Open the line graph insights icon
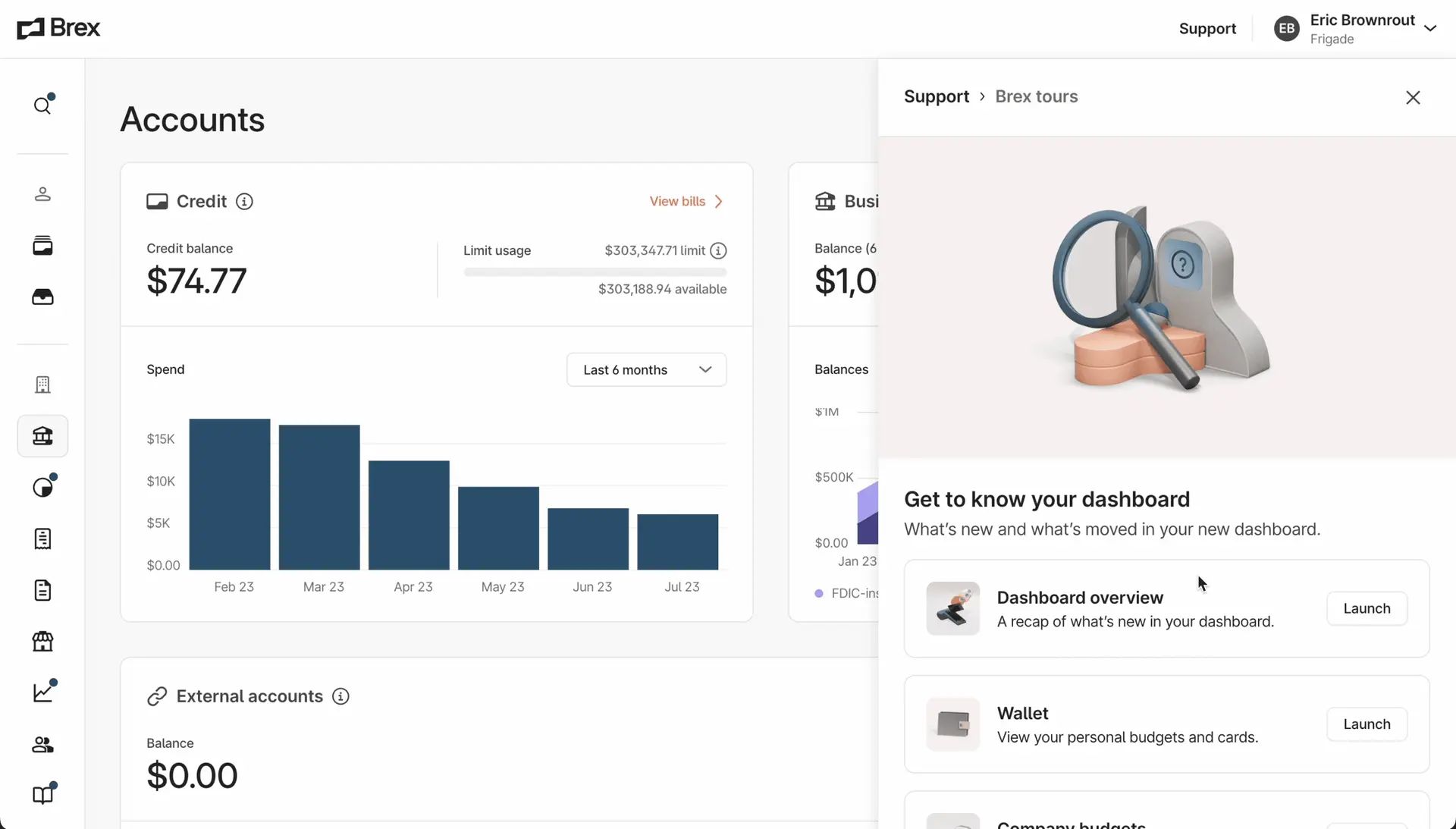The image size is (1456, 829). (43, 692)
